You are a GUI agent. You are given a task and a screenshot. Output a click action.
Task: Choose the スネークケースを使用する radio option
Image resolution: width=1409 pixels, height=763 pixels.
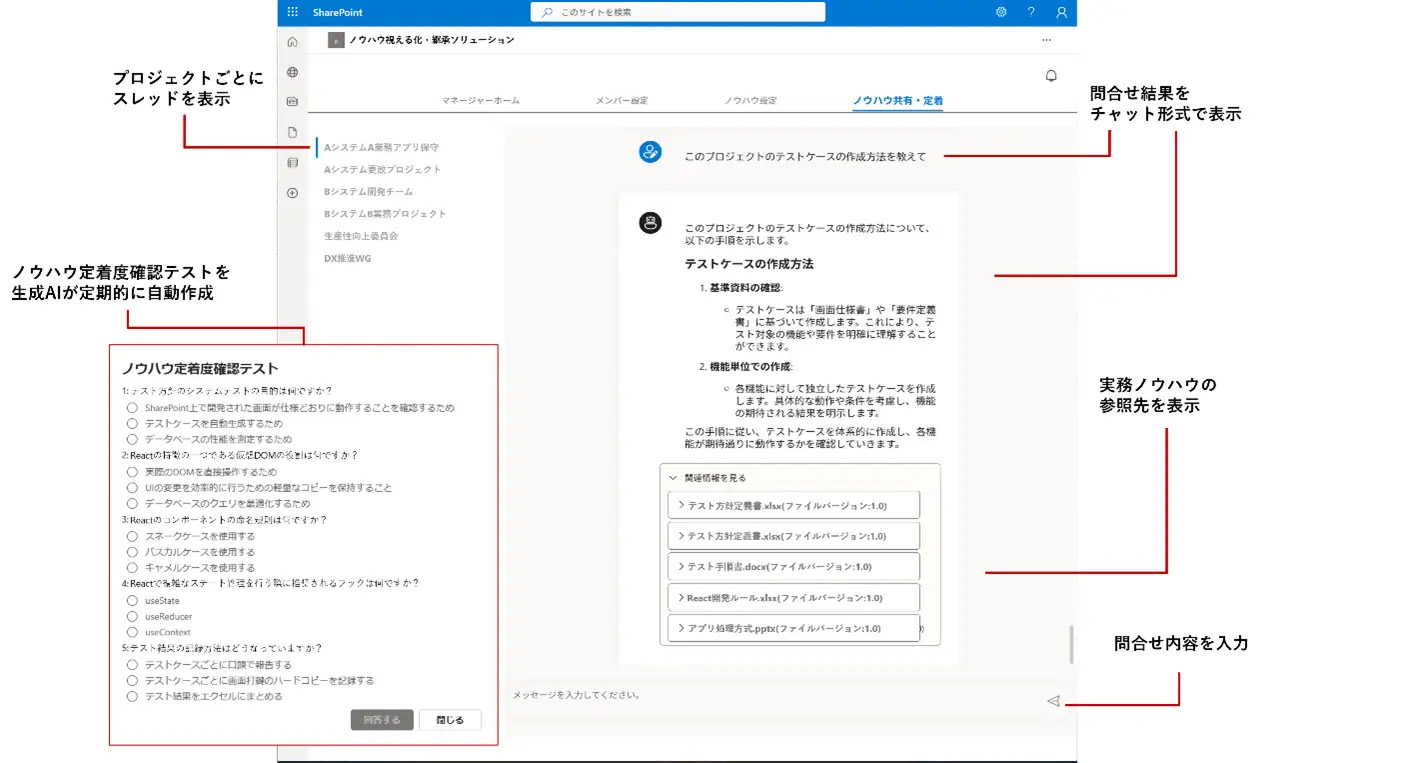132,536
